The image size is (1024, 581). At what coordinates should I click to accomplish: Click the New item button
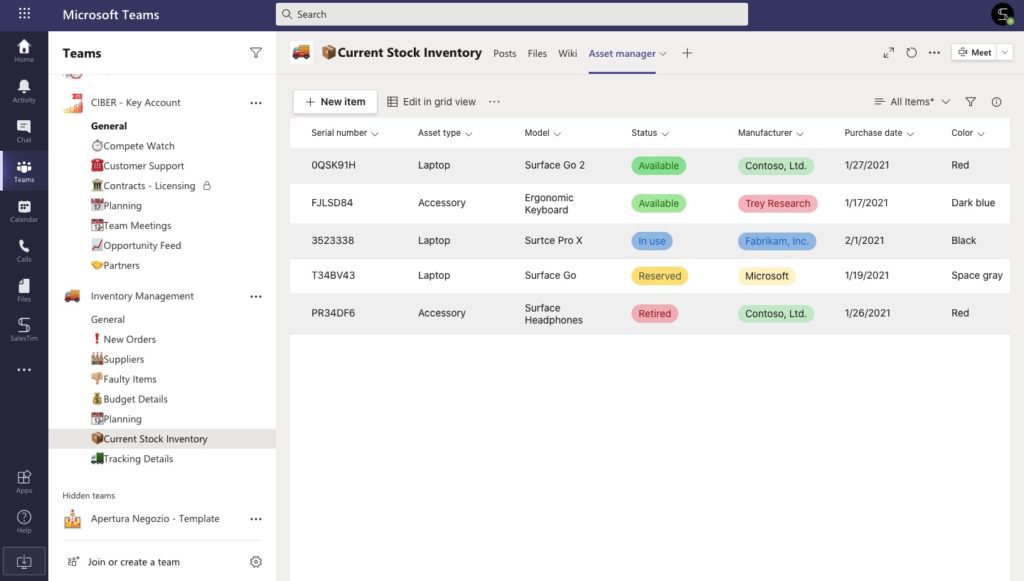335,102
